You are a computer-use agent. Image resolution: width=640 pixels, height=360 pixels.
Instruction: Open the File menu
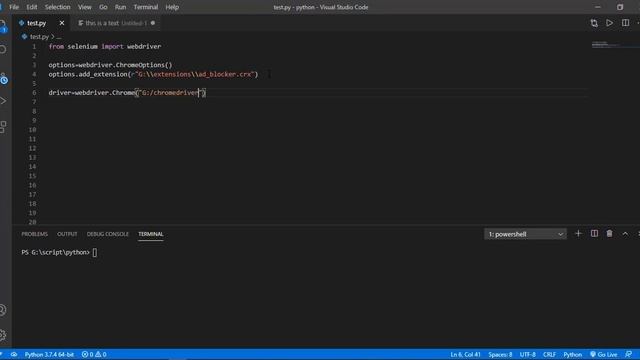pos(14,7)
